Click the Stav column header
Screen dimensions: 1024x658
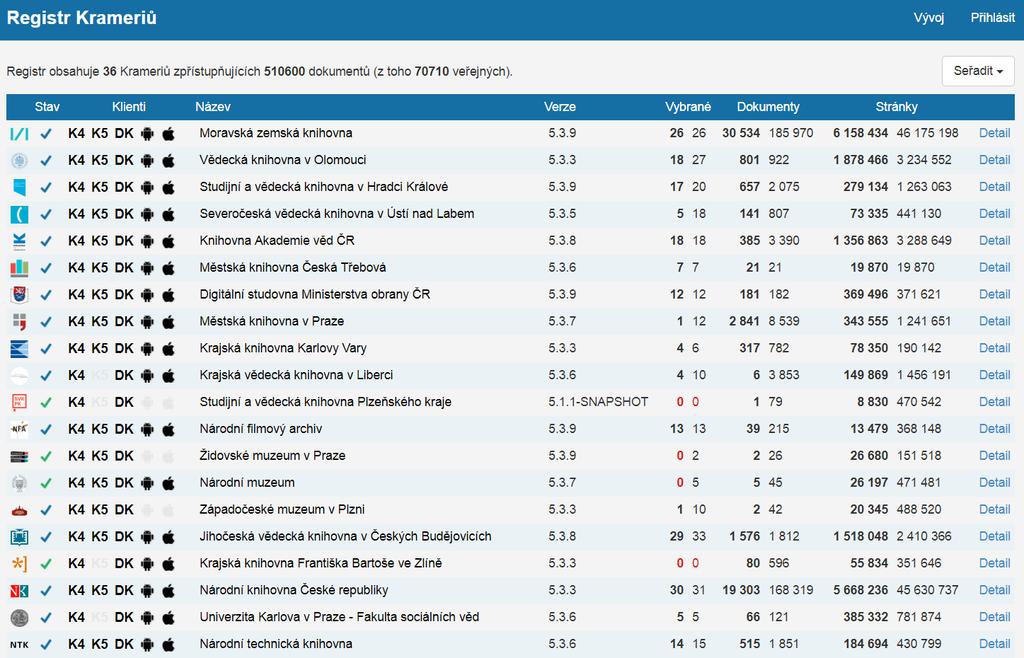click(47, 107)
